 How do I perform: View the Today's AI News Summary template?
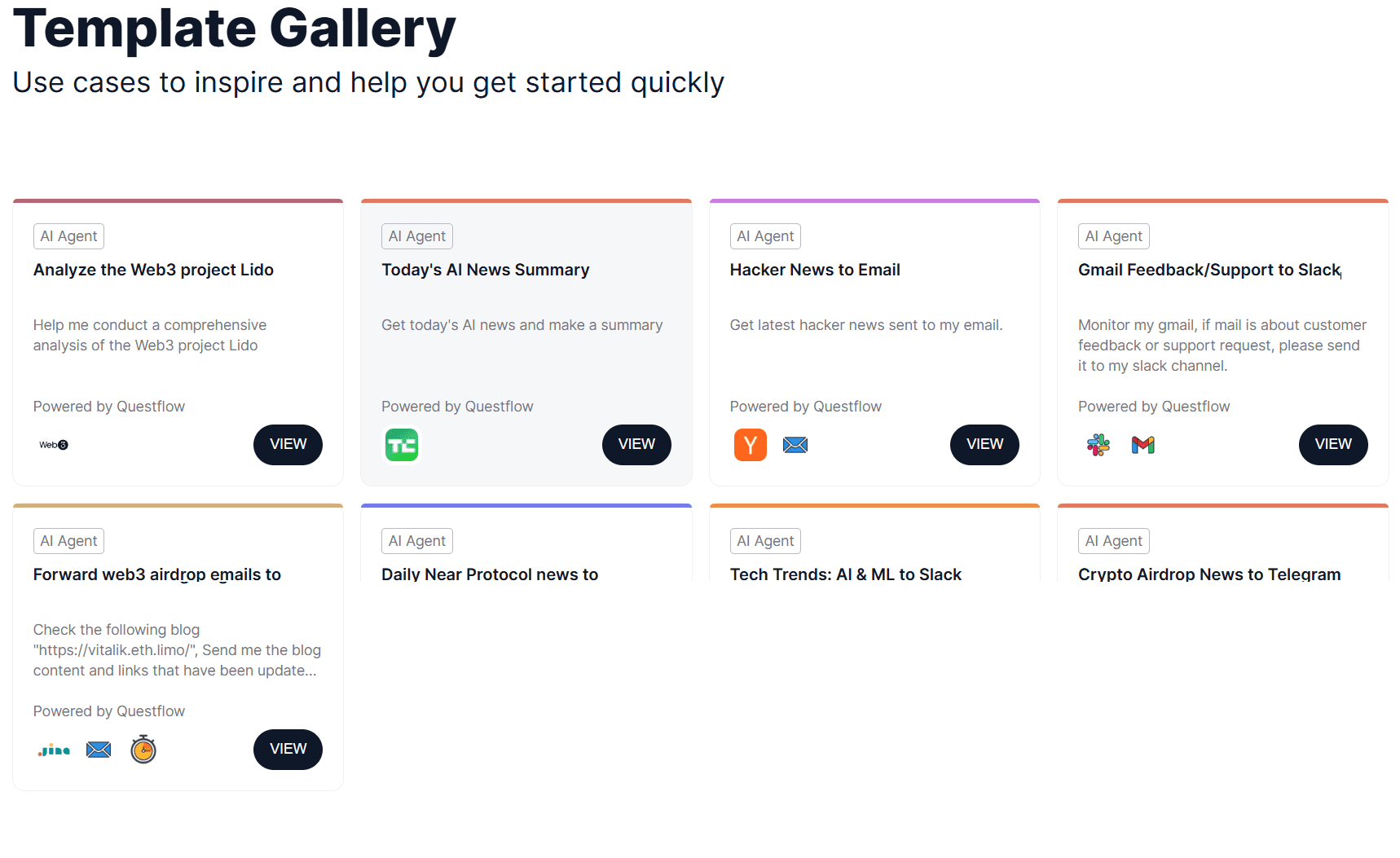636,445
